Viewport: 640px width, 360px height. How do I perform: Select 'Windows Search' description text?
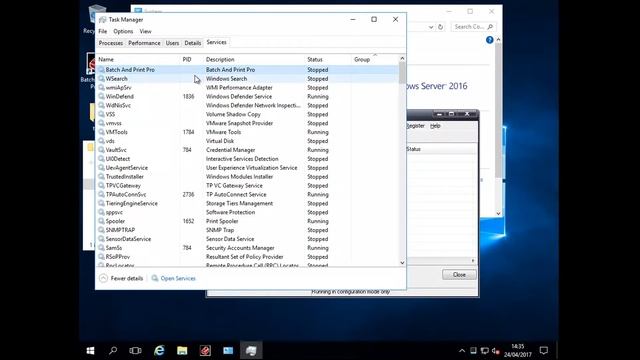[x=226, y=79]
